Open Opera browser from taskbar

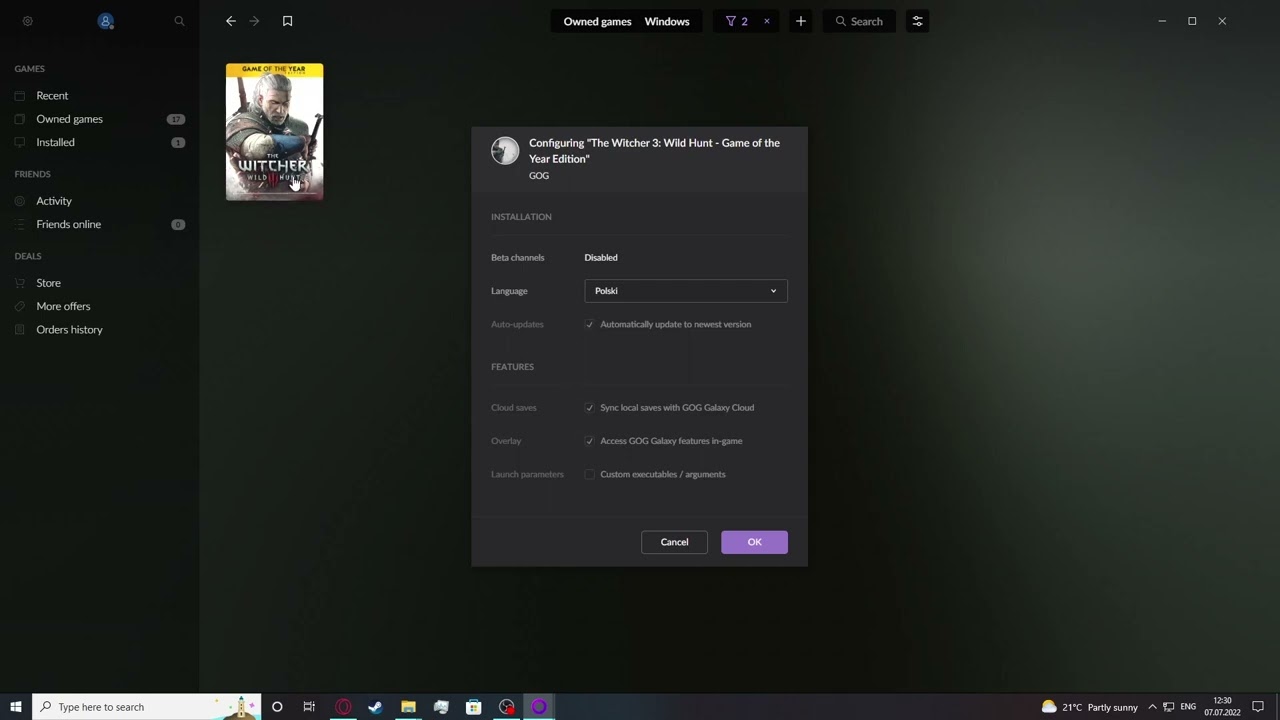[x=343, y=707]
